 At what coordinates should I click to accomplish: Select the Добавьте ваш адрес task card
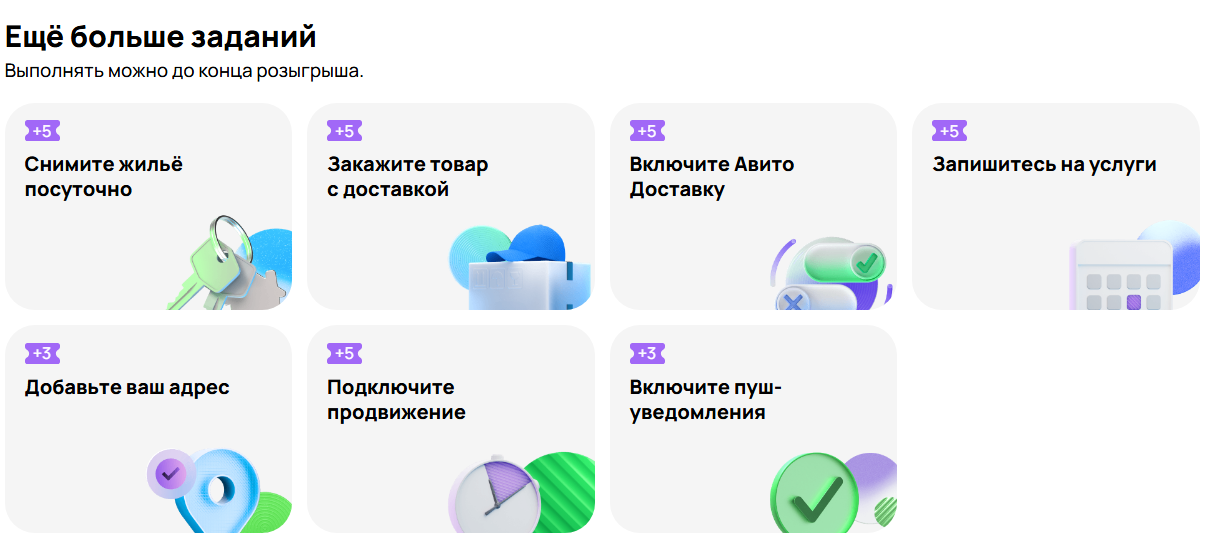click(148, 429)
